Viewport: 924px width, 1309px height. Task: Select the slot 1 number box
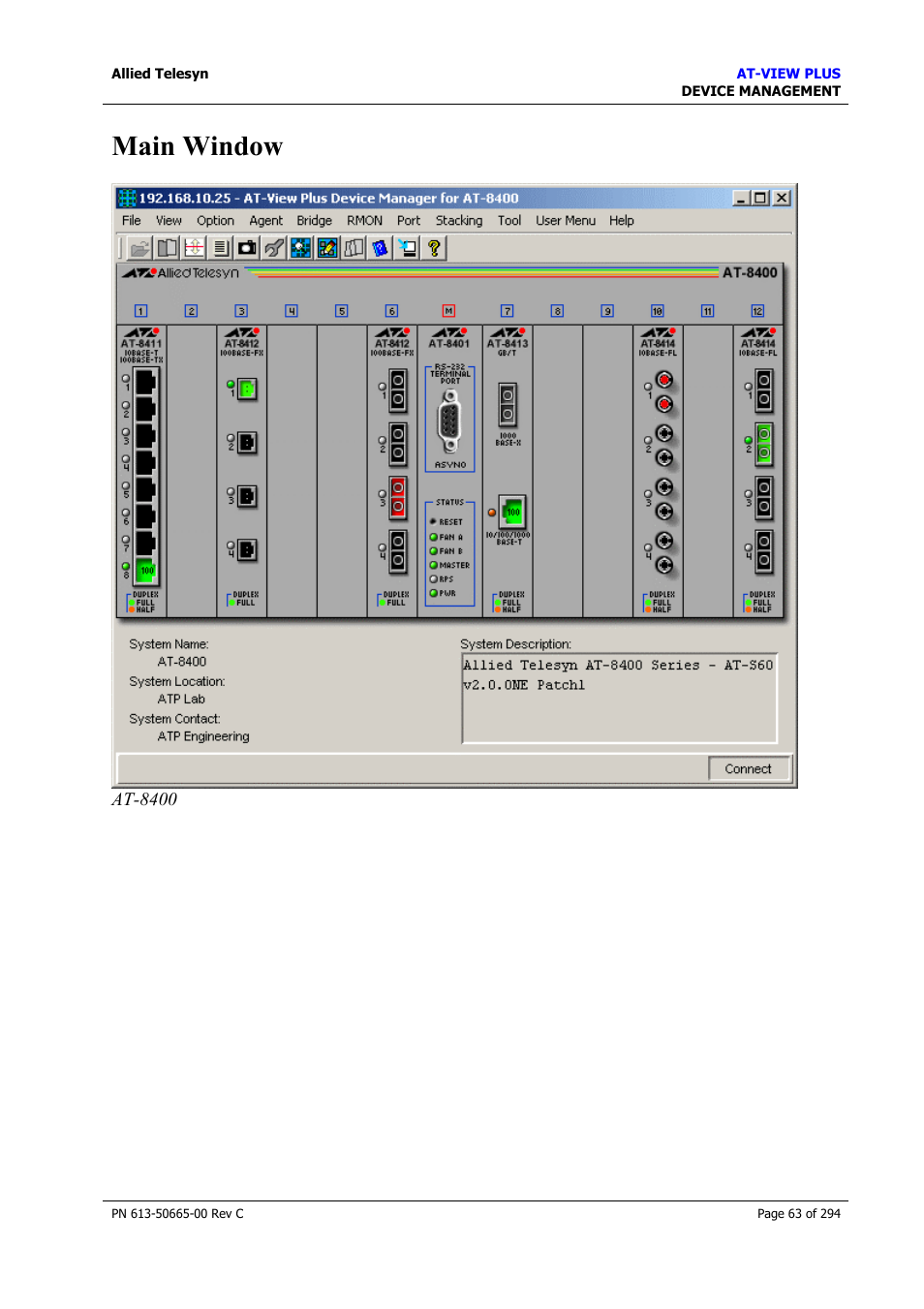(x=140, y=311)
